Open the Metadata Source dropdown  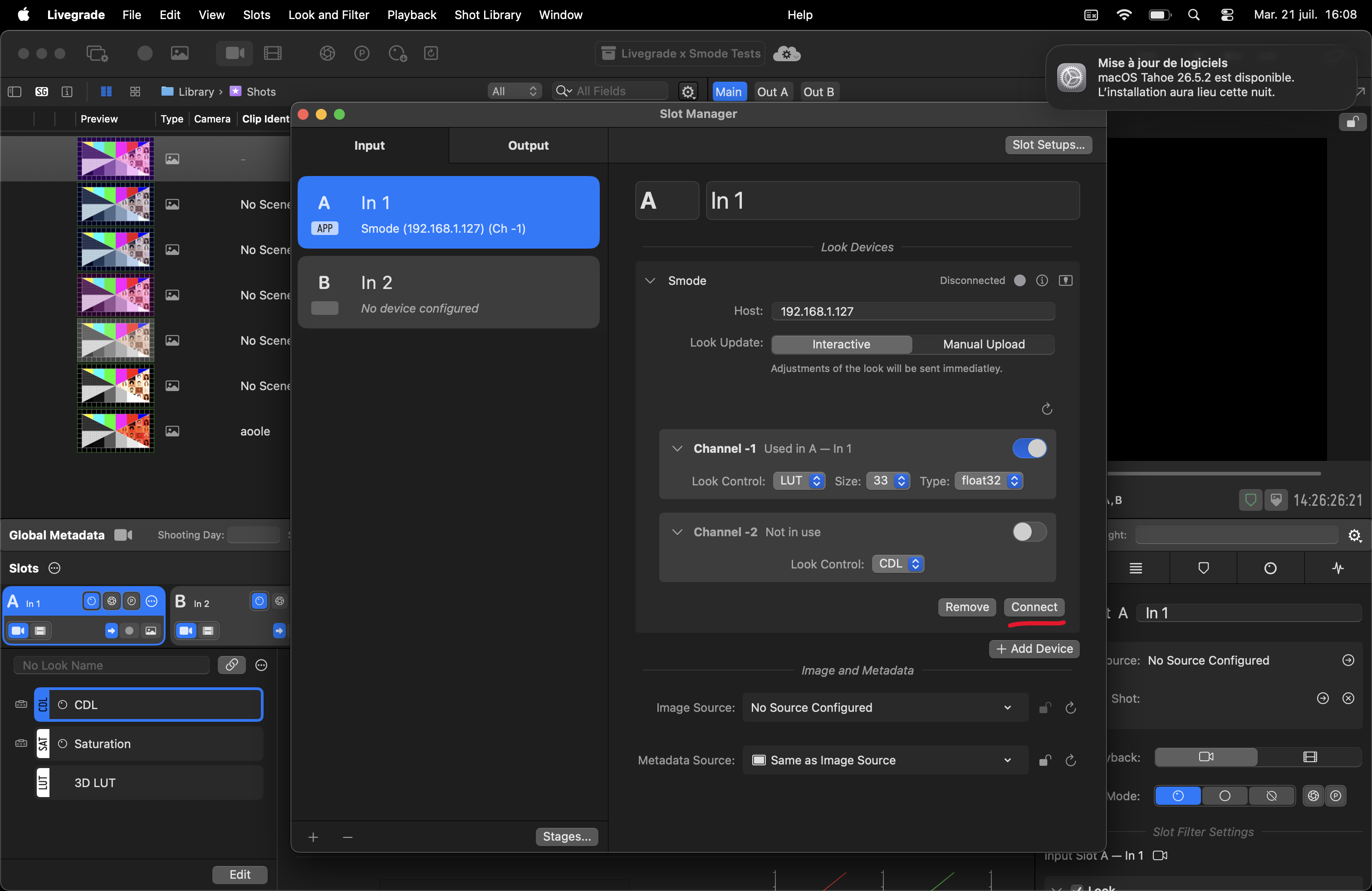click(886, 761)
